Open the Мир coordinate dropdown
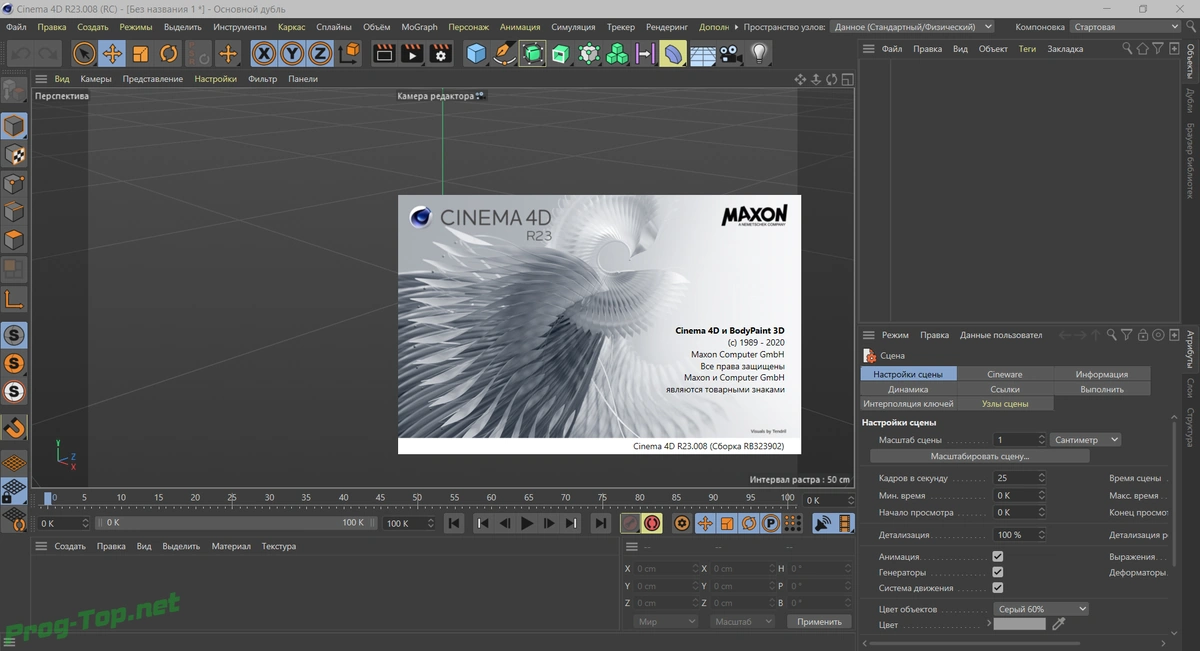The image size is (1200, 651). 666,621
